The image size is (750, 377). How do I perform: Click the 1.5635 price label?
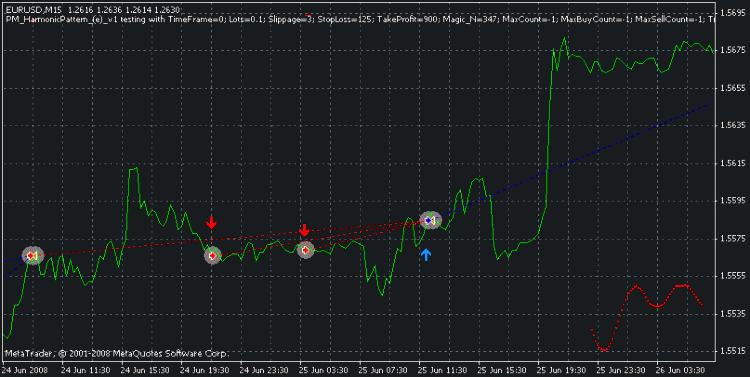coord(732,125)
